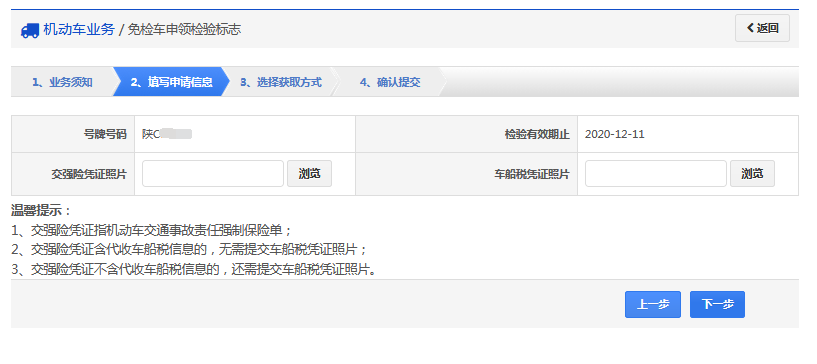Click the 车船税凭证照片 label cell
This screenshot has width=817, height=364.
pos(466,174)
